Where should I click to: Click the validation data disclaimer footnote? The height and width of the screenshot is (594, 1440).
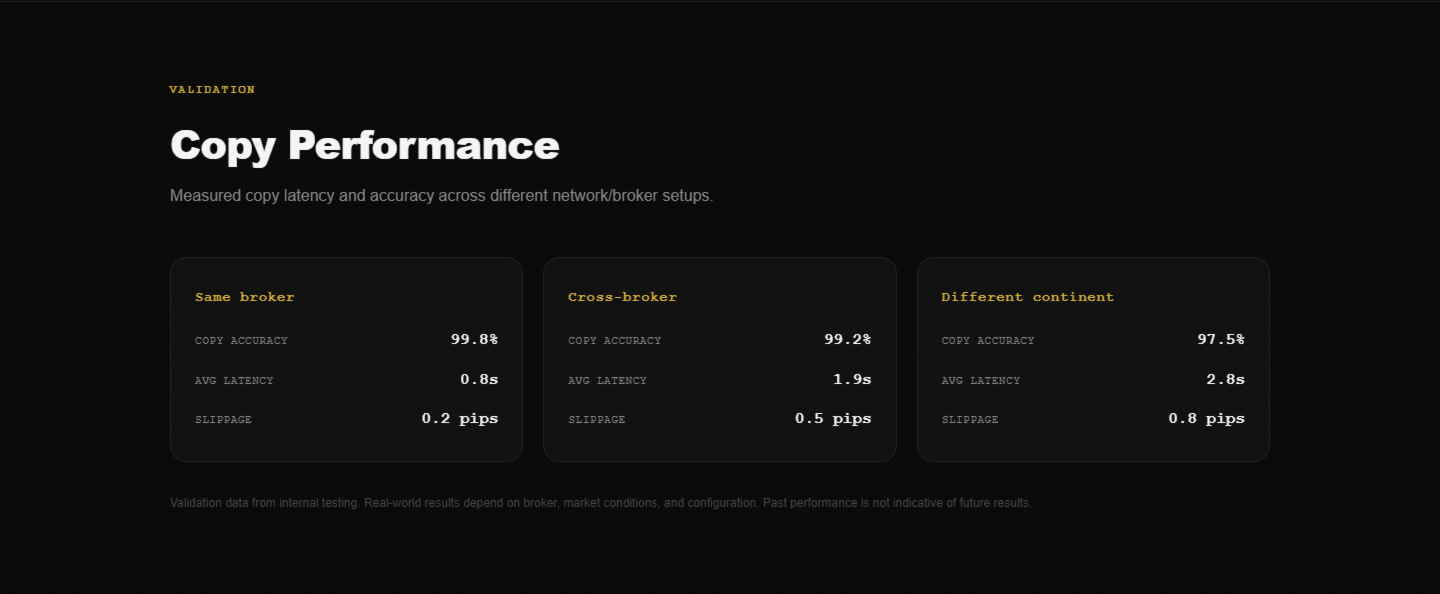coord(600,503)
